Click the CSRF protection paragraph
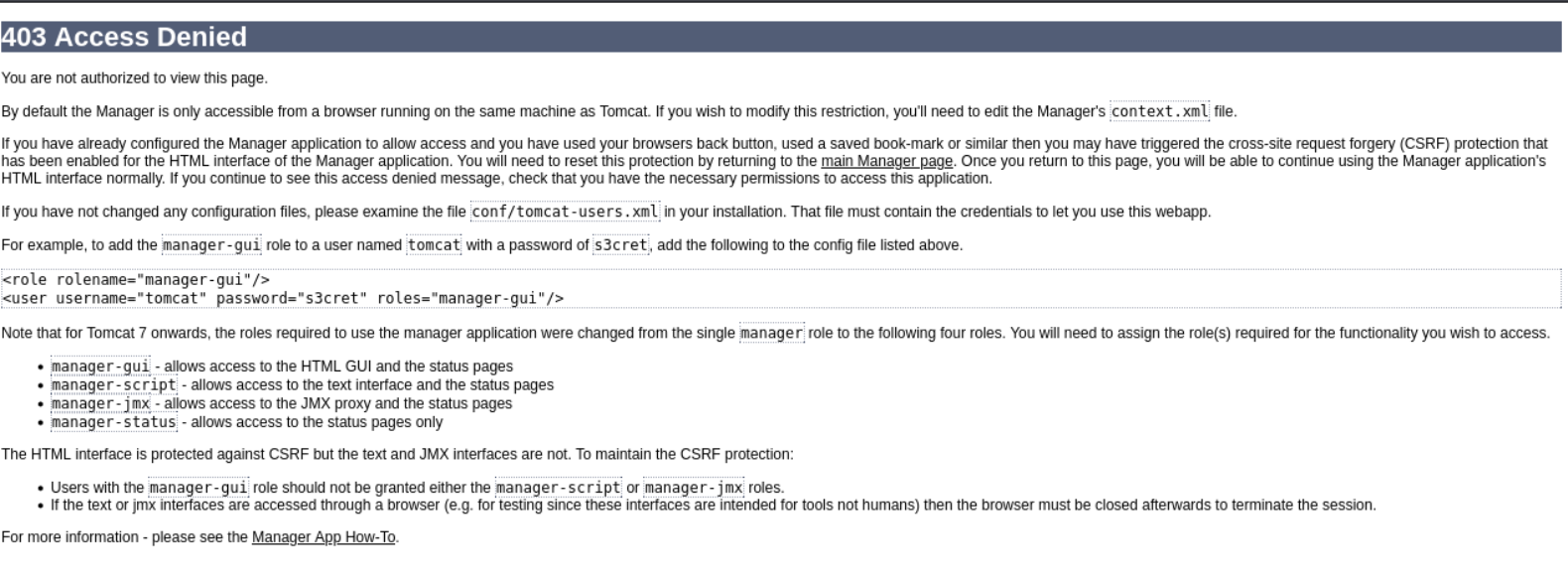The width and height of the screenshot is (1568, 587). pyautogui.click(x=774, y=161)
